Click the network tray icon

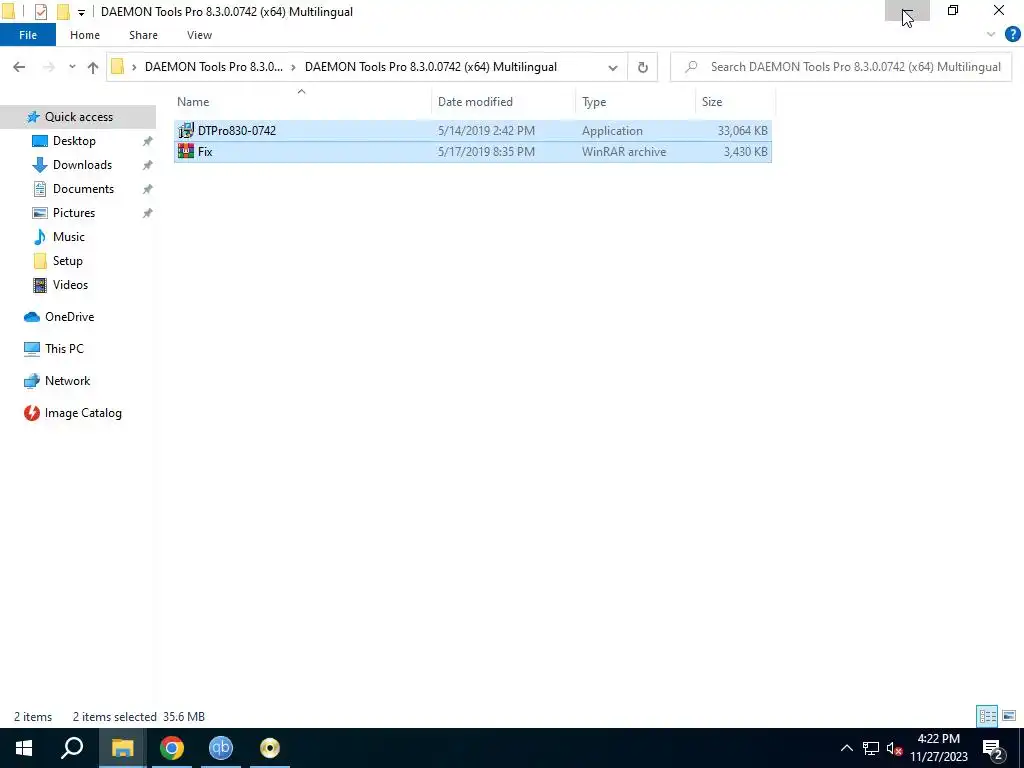tap(871, 748)
